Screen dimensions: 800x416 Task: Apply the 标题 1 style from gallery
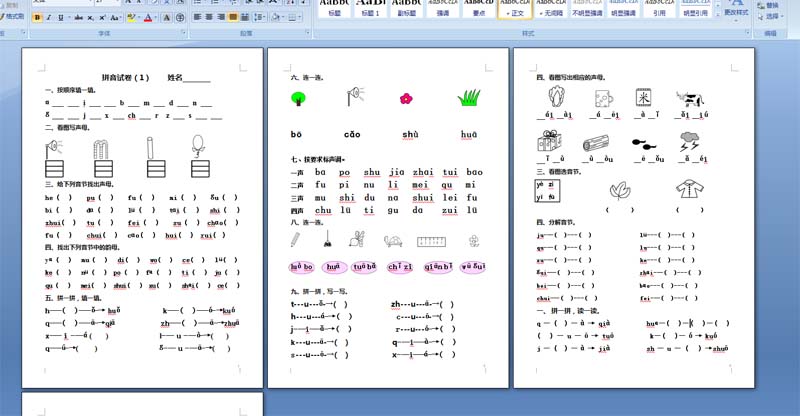click(370, 8)
